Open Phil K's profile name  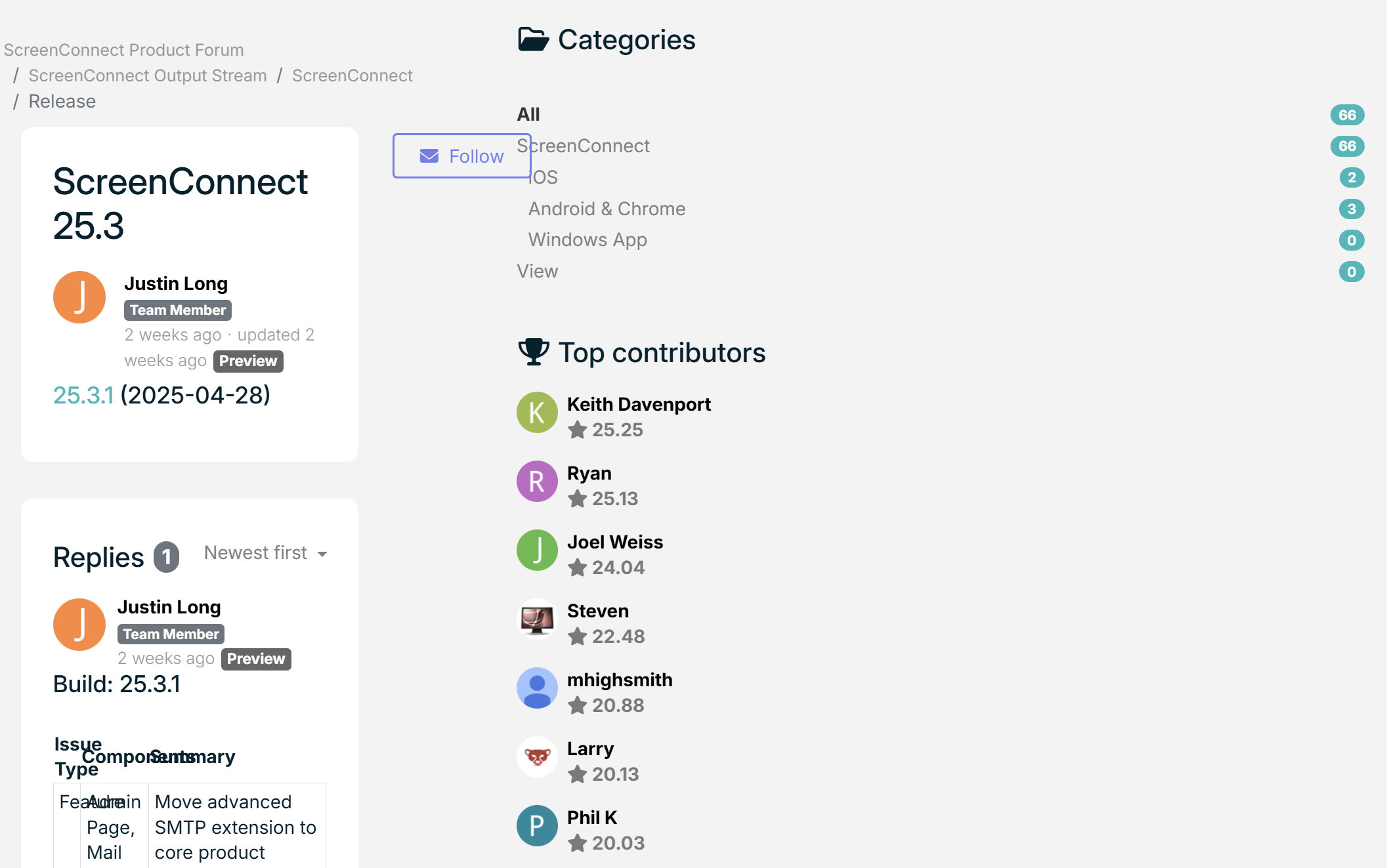pyautogui.click(x=592, y=817)
